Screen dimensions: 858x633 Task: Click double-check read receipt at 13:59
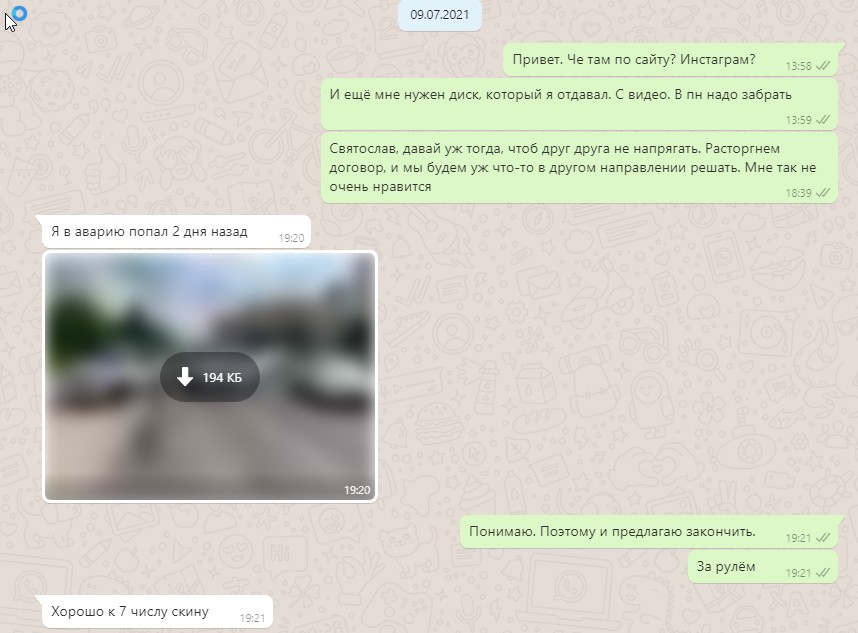pyautogui.click(x=822, y=120)
